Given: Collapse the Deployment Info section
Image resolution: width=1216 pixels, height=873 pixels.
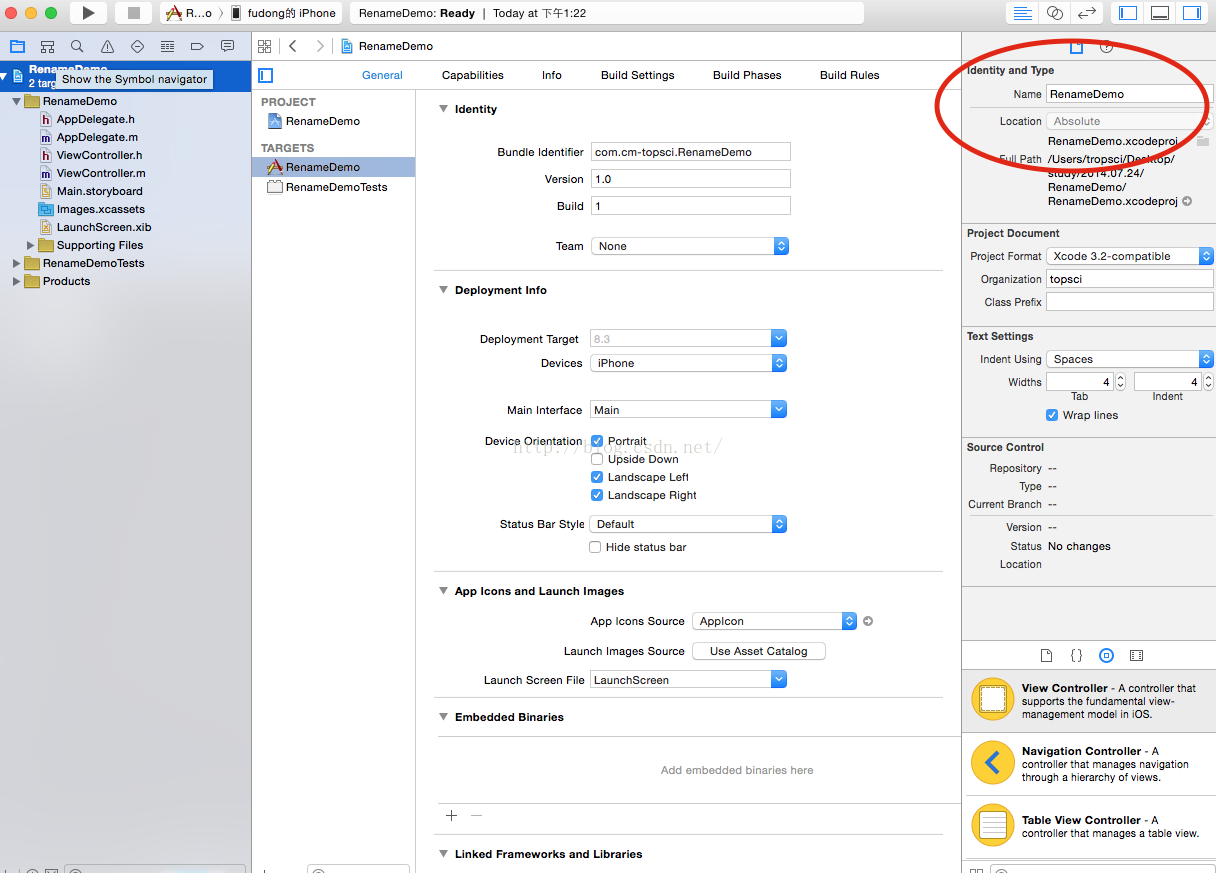Looking at the screenshot, I should [x=444, y=290].
